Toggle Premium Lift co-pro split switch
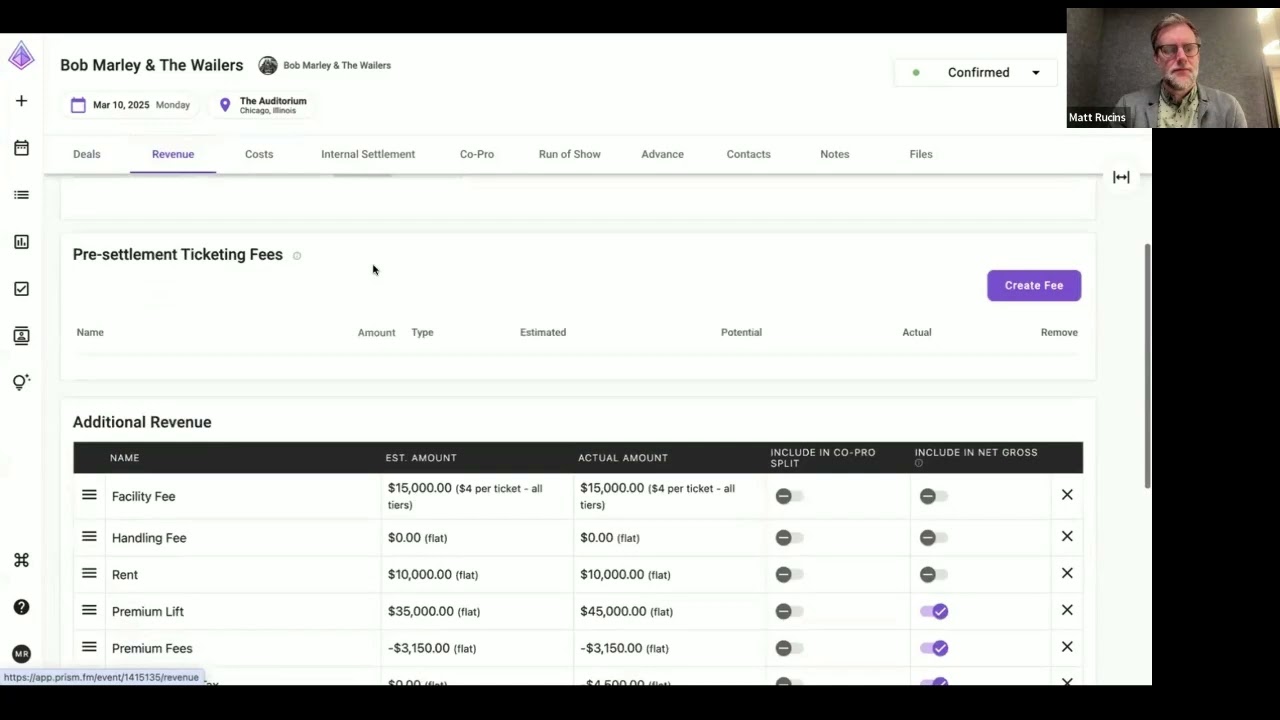1280x720 pixels. click(789, 611)
